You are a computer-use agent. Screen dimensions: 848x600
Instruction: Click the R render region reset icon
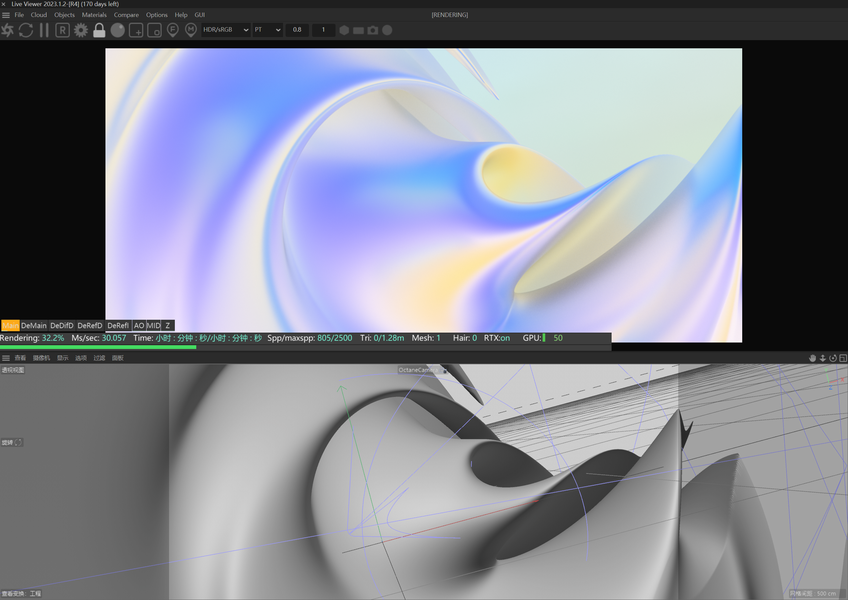[63, 30]
